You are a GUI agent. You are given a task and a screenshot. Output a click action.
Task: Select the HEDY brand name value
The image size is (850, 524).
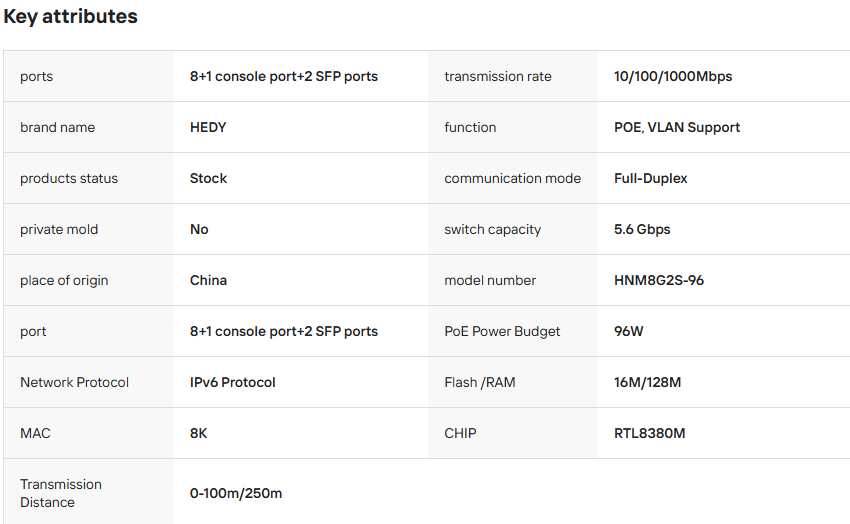[208, 127]
